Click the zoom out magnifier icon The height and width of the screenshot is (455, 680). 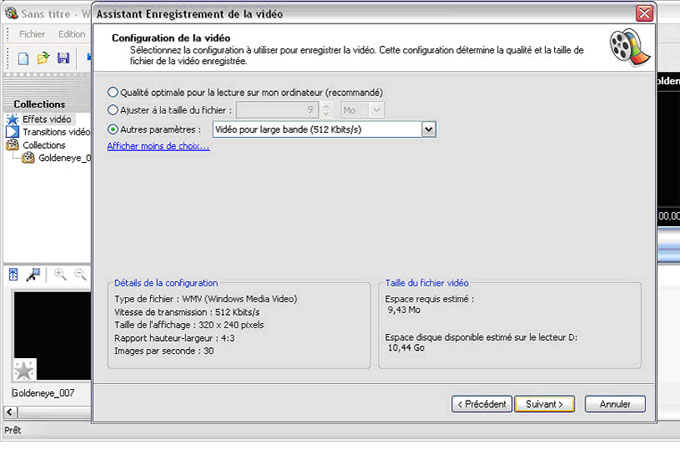[x=80, y=274]
